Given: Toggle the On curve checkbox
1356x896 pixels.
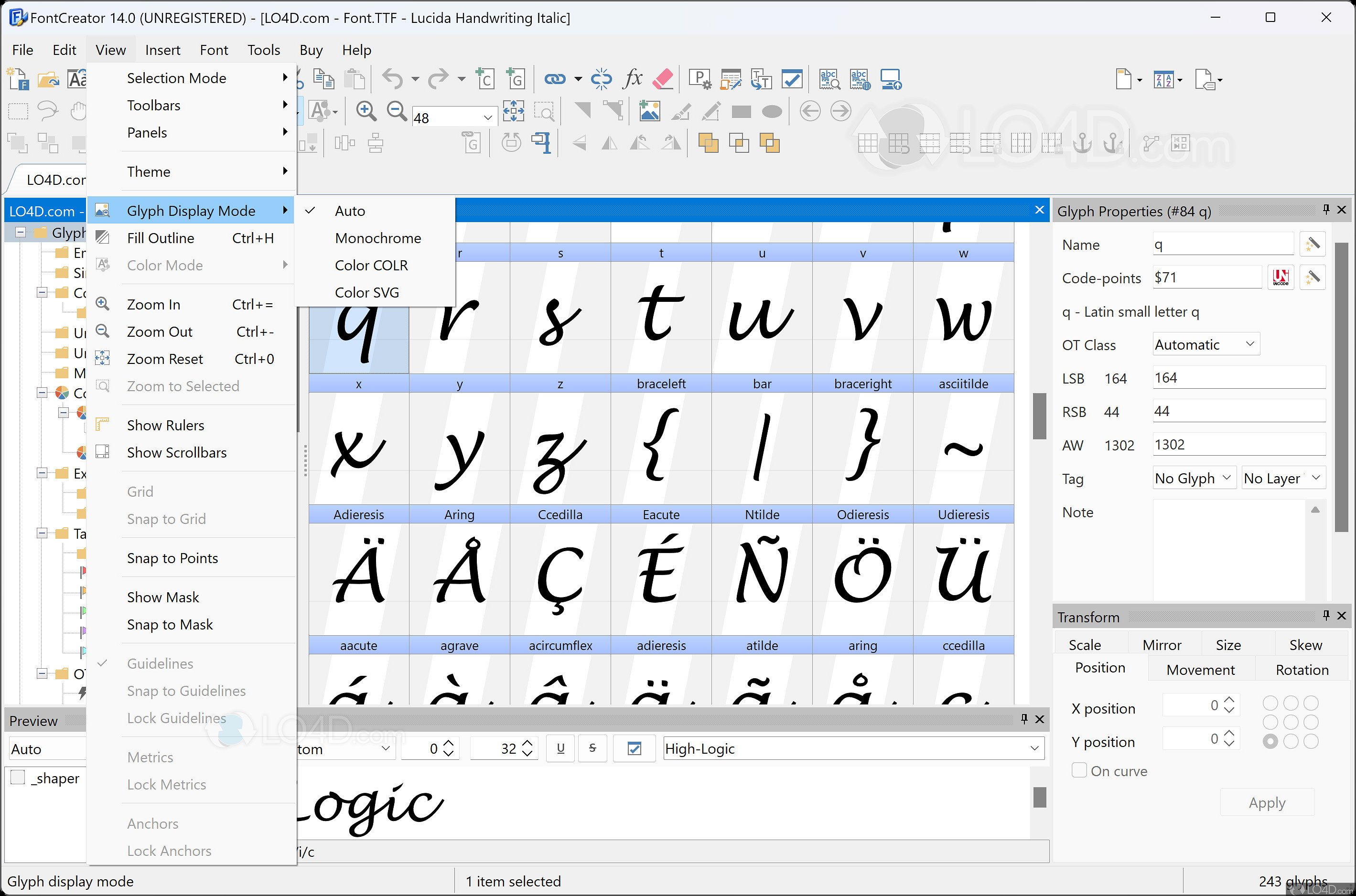Looking at the screenshot, I should (1079, 770).
